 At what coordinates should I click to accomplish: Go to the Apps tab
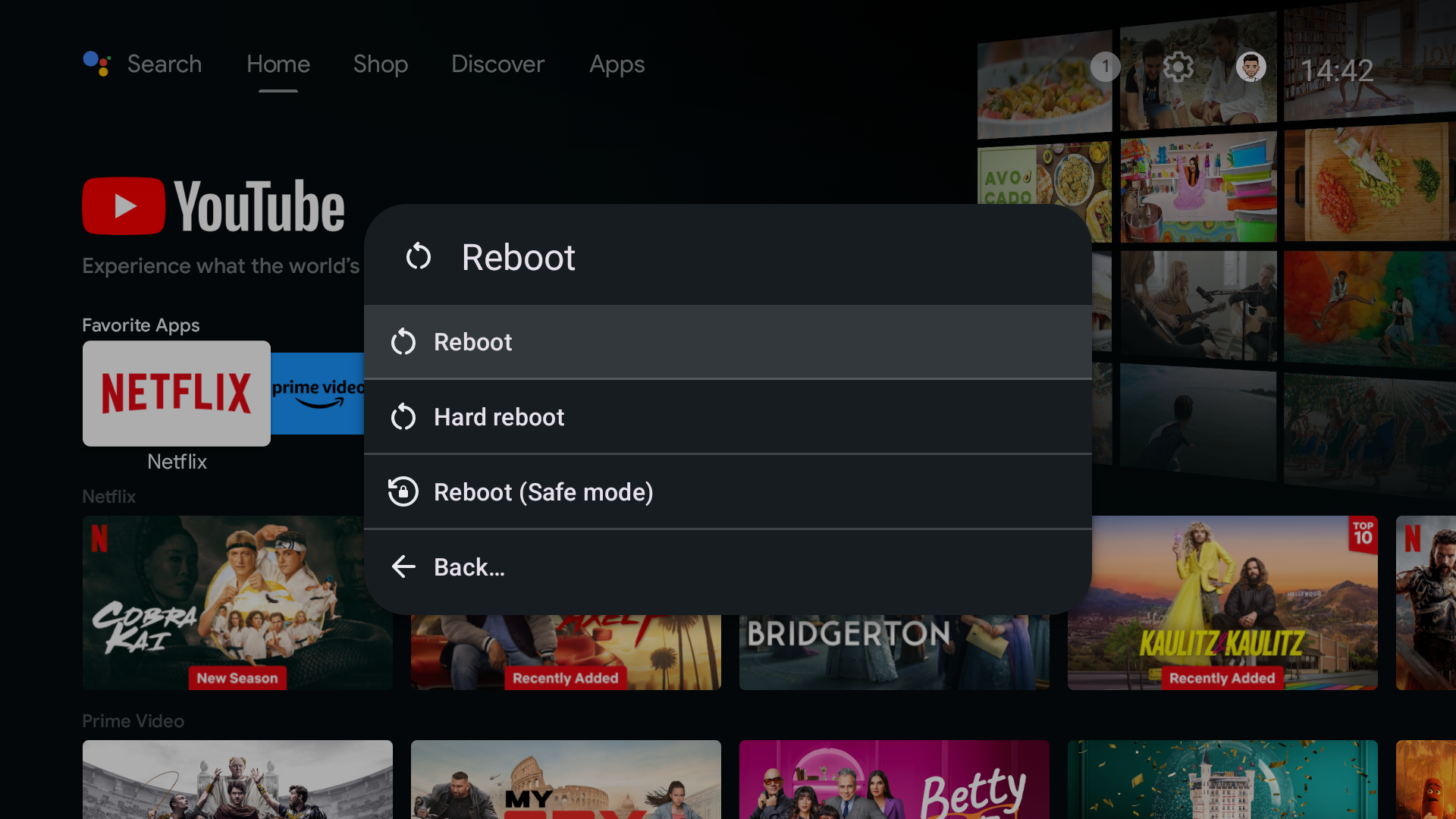pyautogui.click(x=617, y=64)
